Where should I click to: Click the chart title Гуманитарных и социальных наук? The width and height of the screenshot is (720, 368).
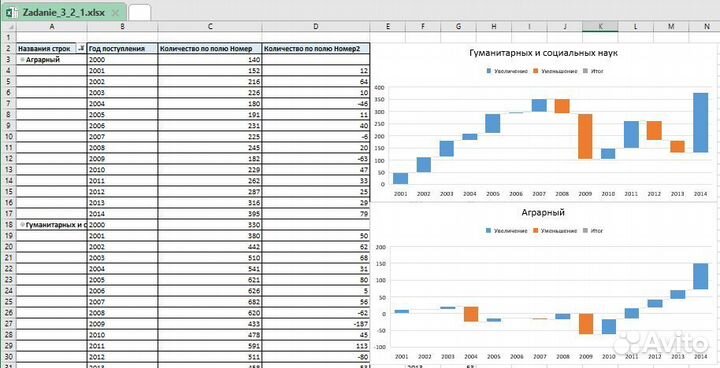coord(544,53)
